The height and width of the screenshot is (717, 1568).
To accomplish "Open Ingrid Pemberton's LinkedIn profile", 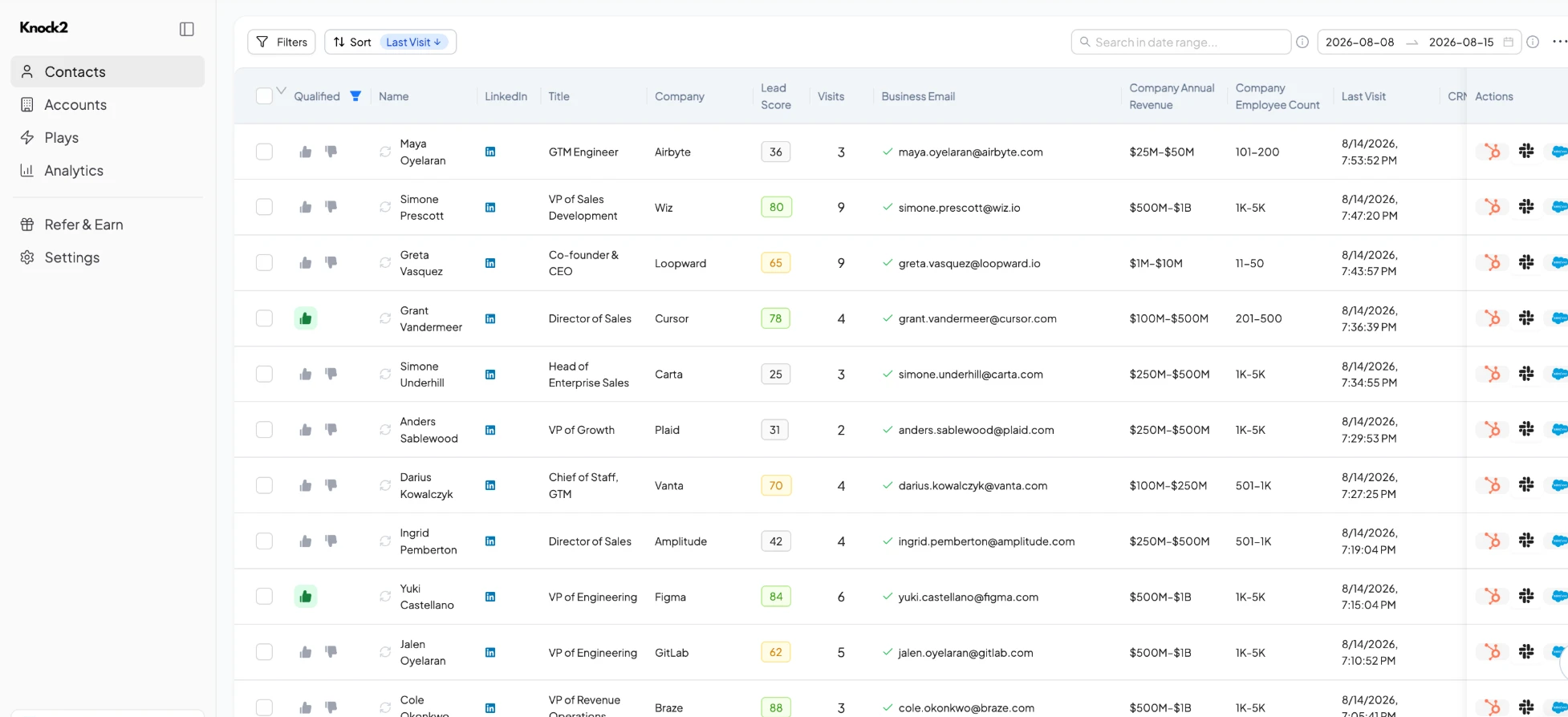I will coord(490,541).
